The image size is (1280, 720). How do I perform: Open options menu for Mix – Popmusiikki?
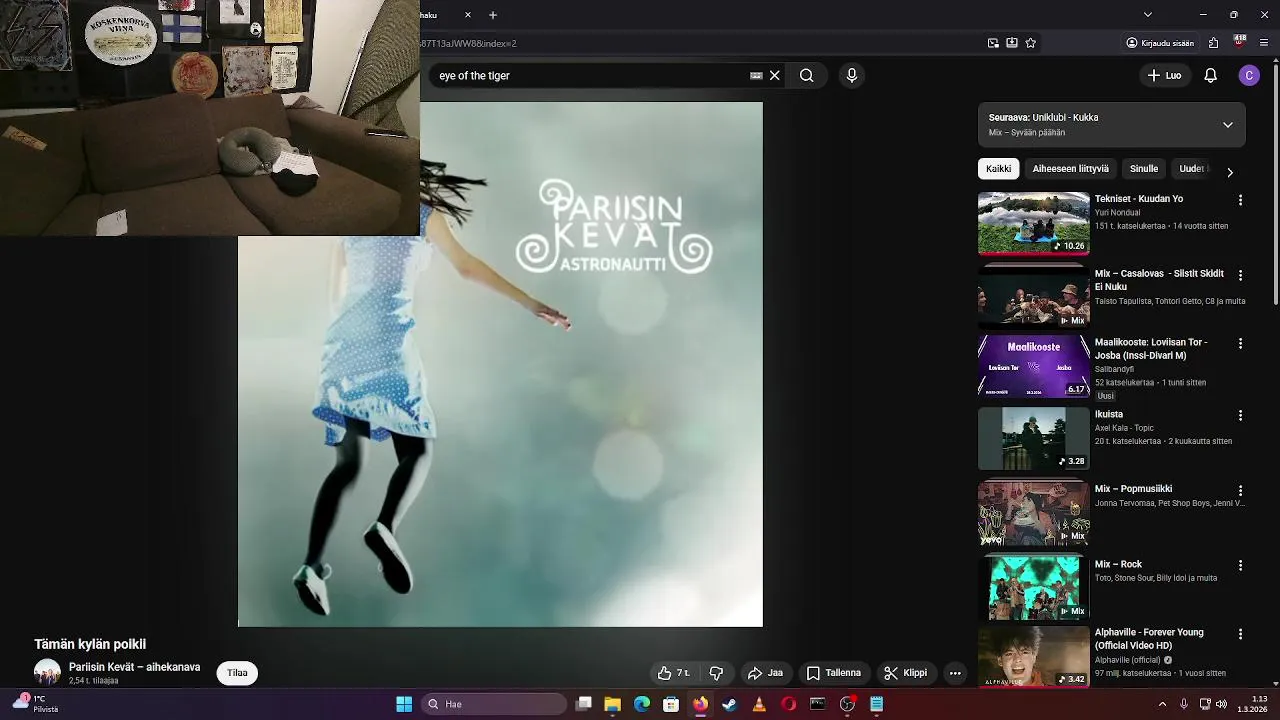pos(1240,491)
